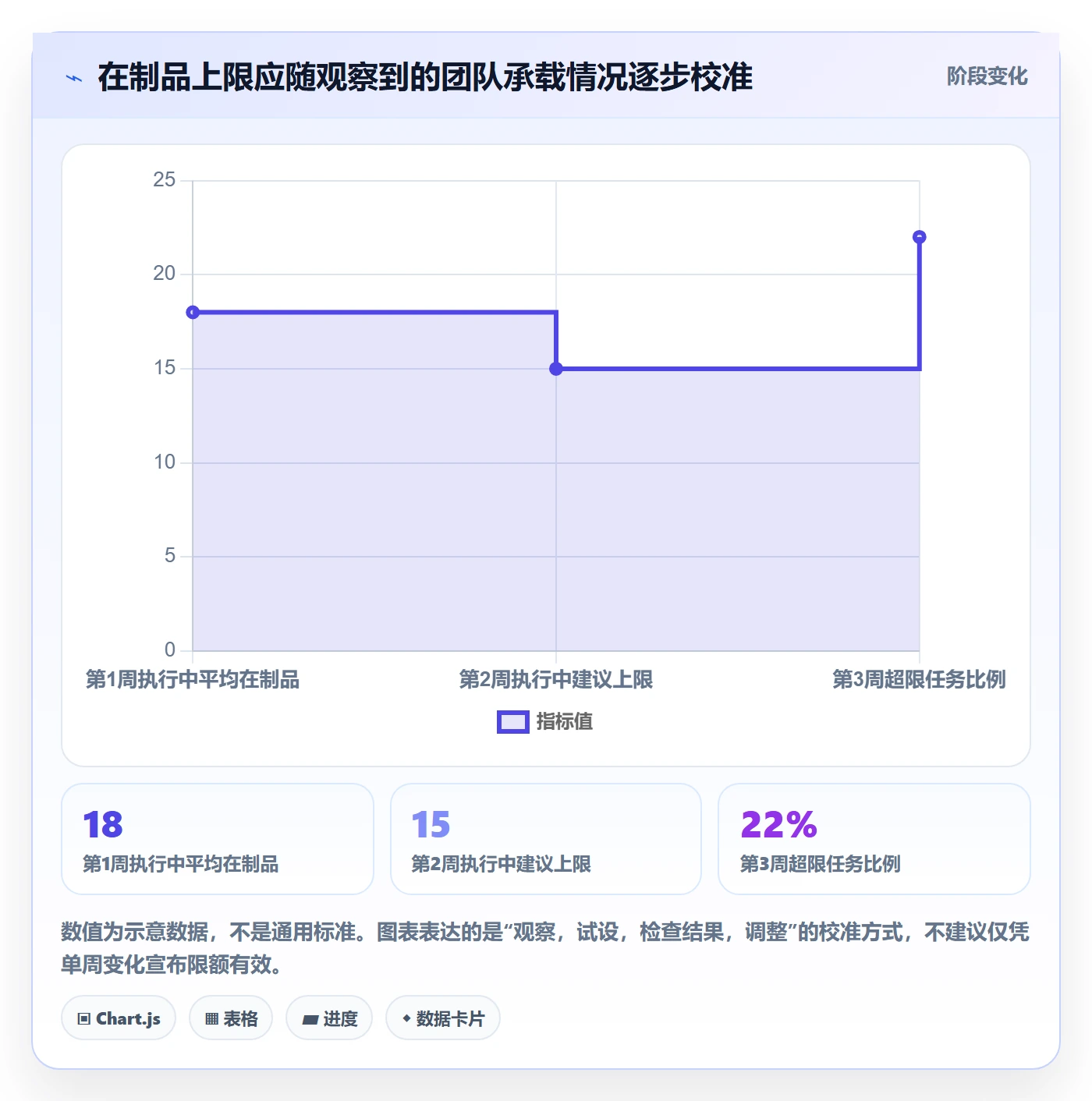Click the 18 value in the first stat card

[103, 824]
